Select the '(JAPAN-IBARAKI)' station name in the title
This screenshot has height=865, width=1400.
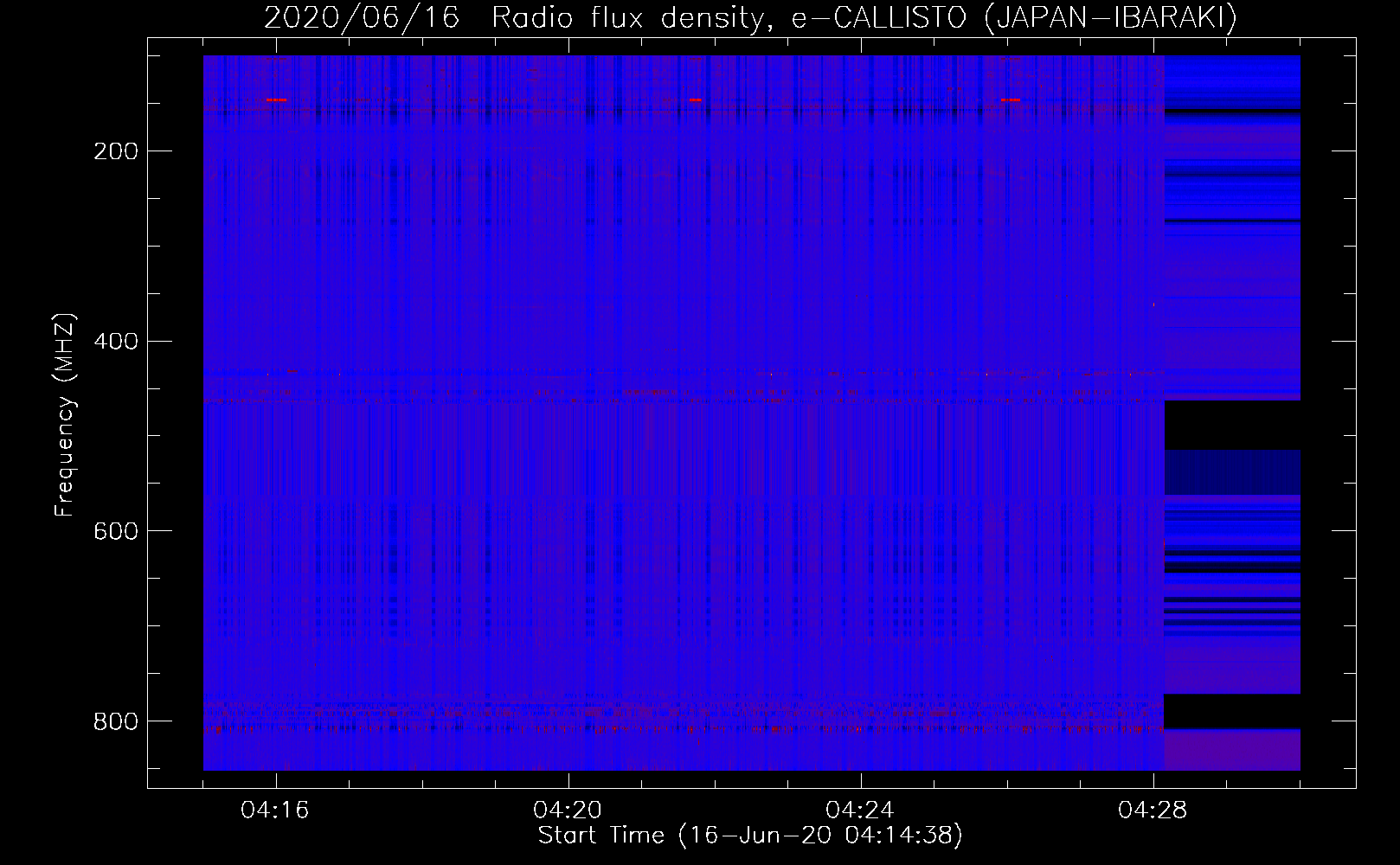[1110, 18]
